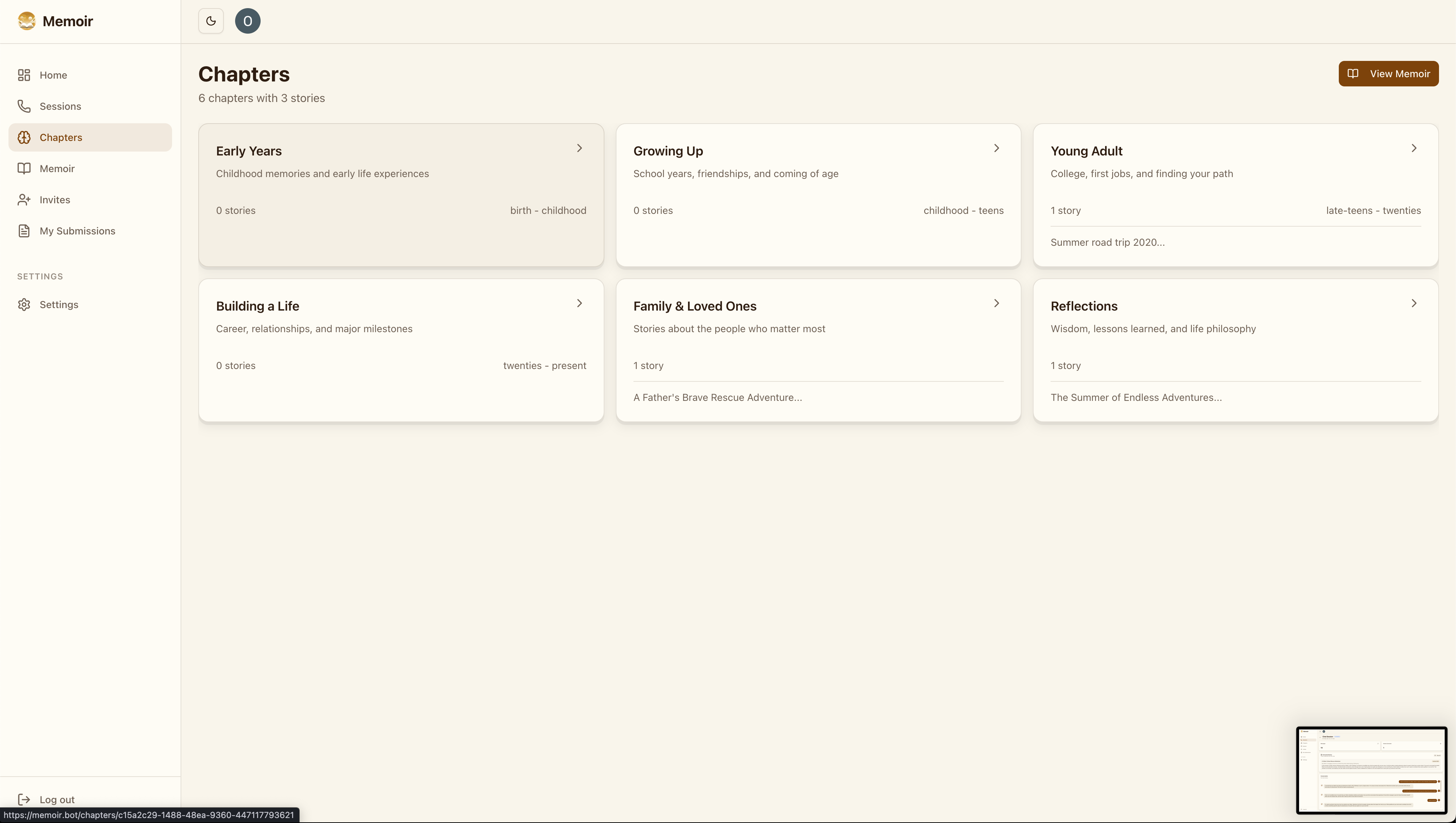This screenshot has width=1456, height=823.
Task: Select Chapters in the sidebar menu
Action: [x=61, y=137]
